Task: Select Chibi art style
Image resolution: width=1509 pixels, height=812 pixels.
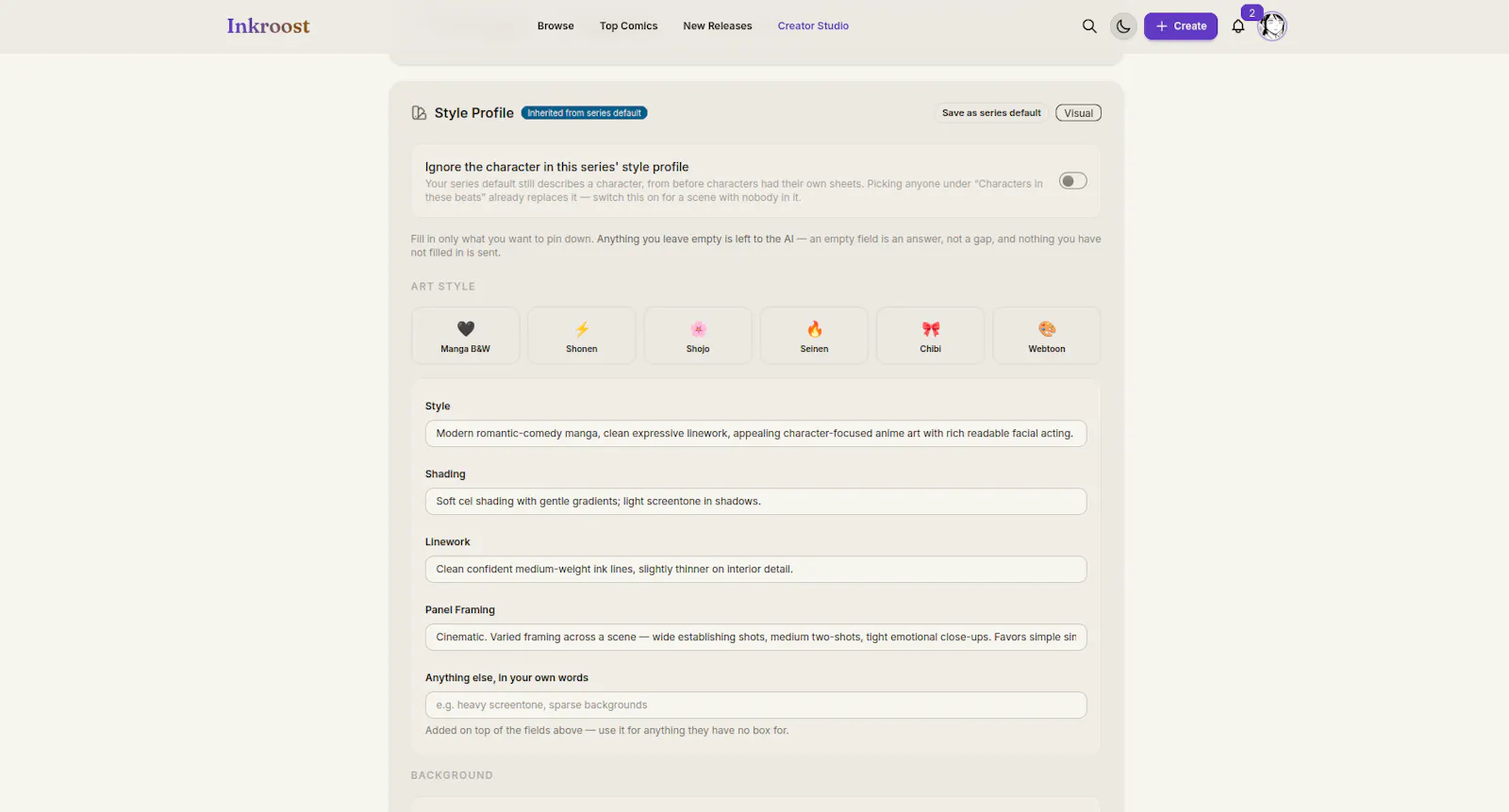Action: [931, 336]
